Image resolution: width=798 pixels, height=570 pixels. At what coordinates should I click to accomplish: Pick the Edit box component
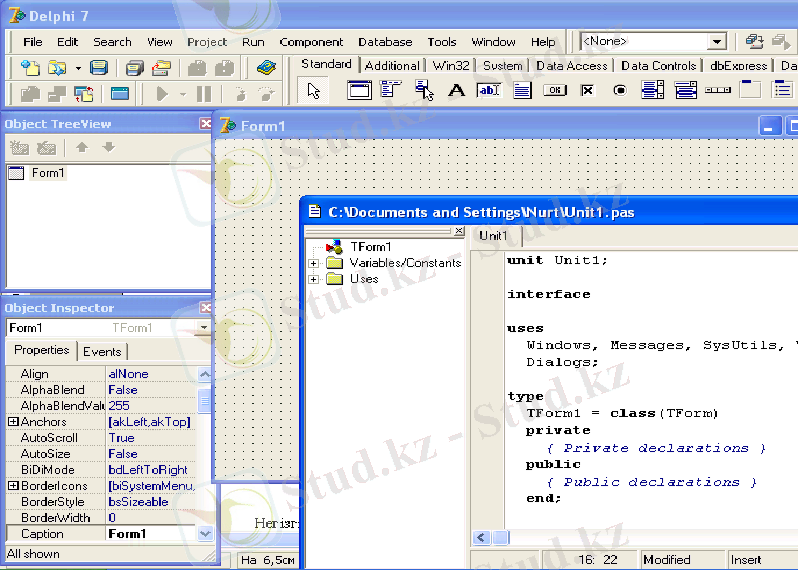(x=488, y=91)
